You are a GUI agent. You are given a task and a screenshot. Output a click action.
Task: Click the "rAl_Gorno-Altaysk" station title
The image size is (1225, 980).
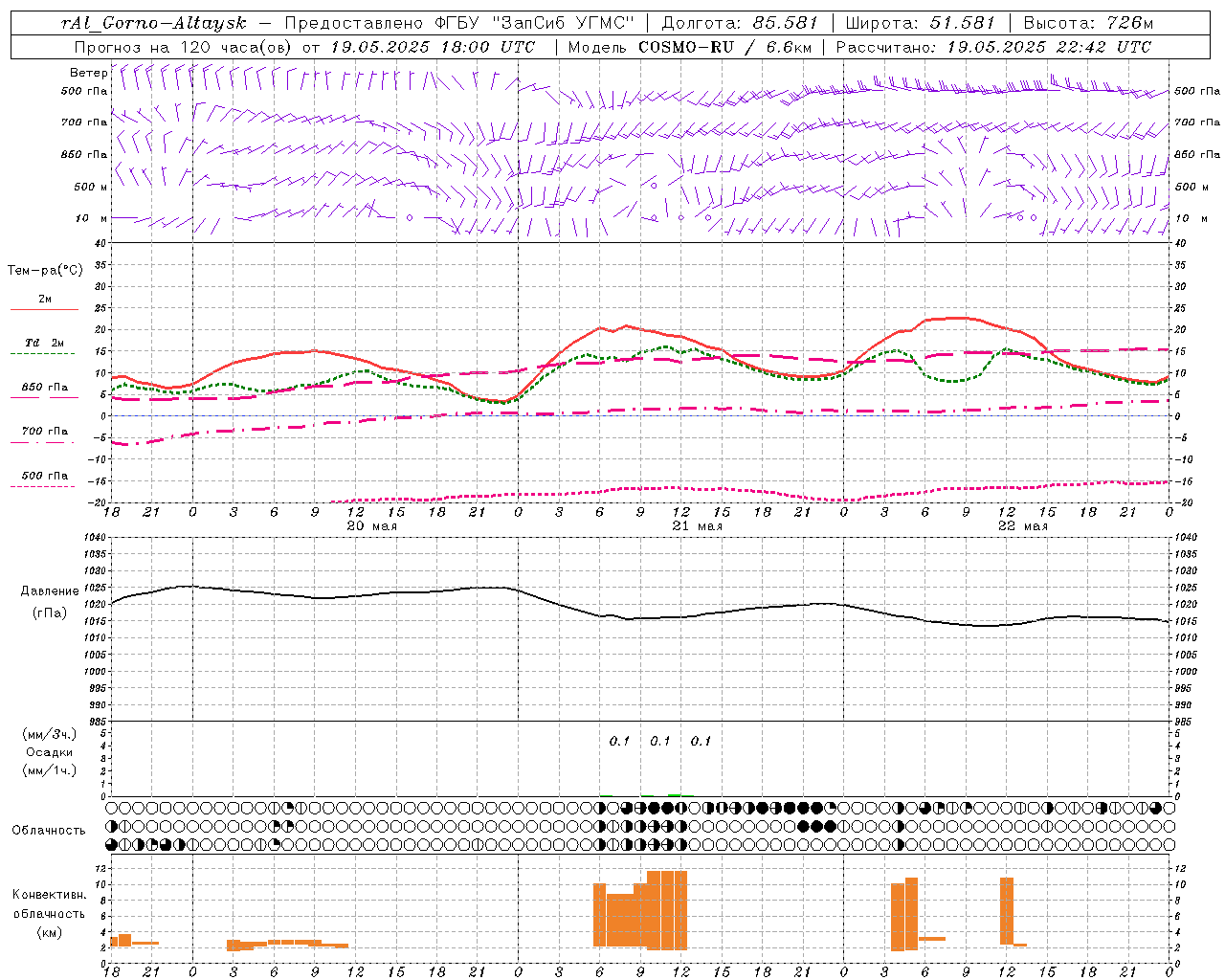coord(154,23)
